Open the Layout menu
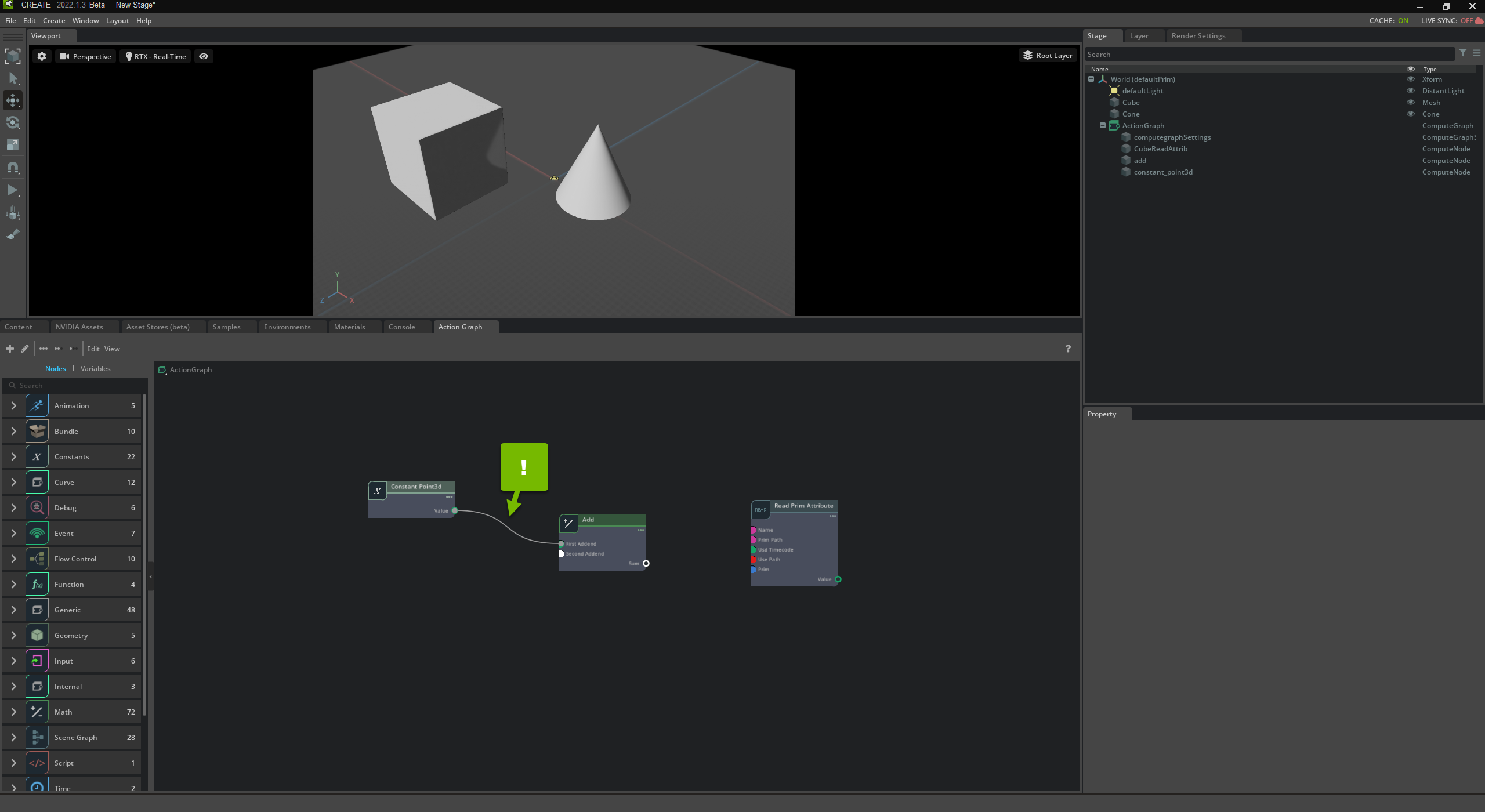Image resolution: width=1485 pixels, height=812 pixels. (x=117, y=20)
